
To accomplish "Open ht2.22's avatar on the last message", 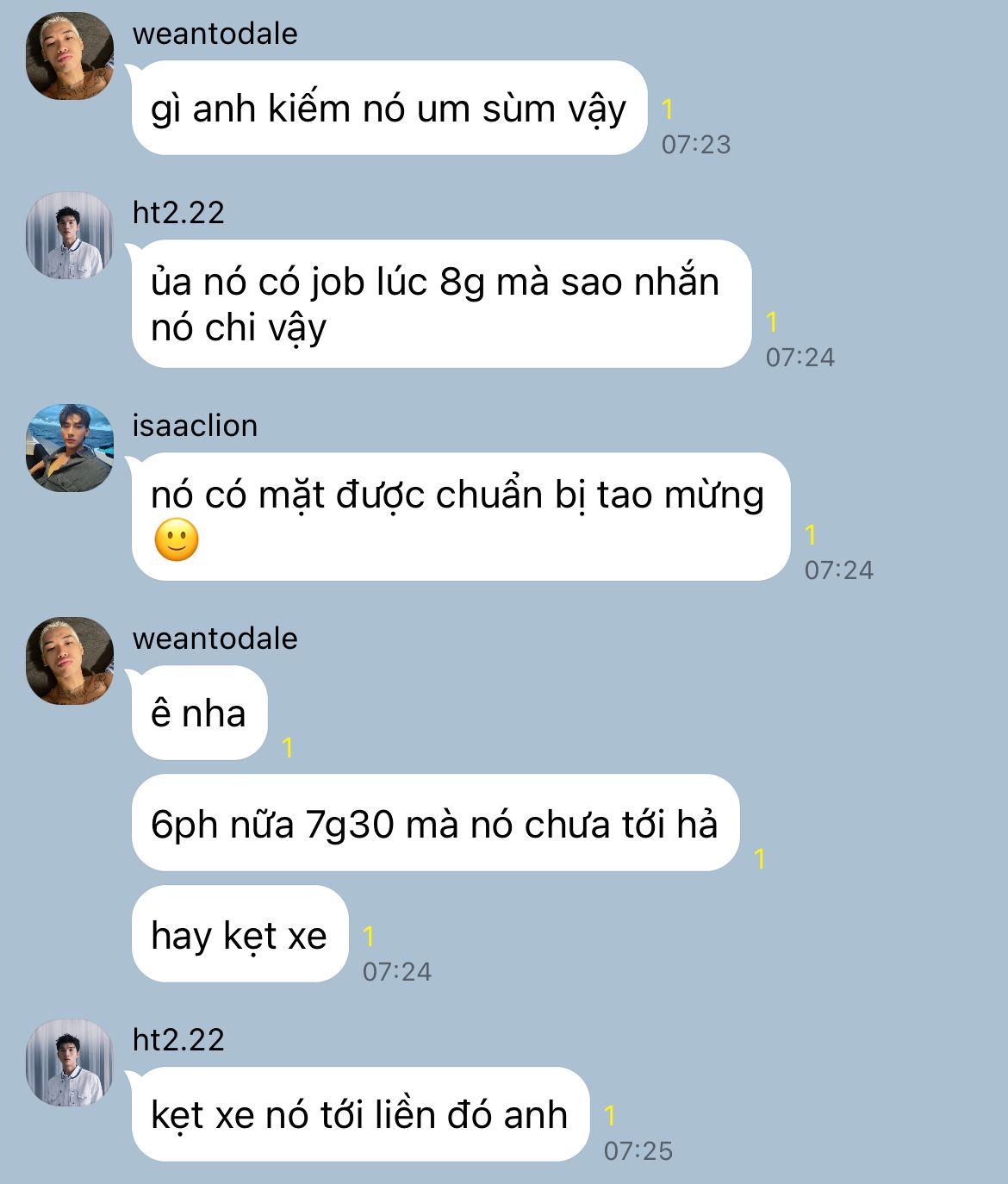I will [70, 1062].
